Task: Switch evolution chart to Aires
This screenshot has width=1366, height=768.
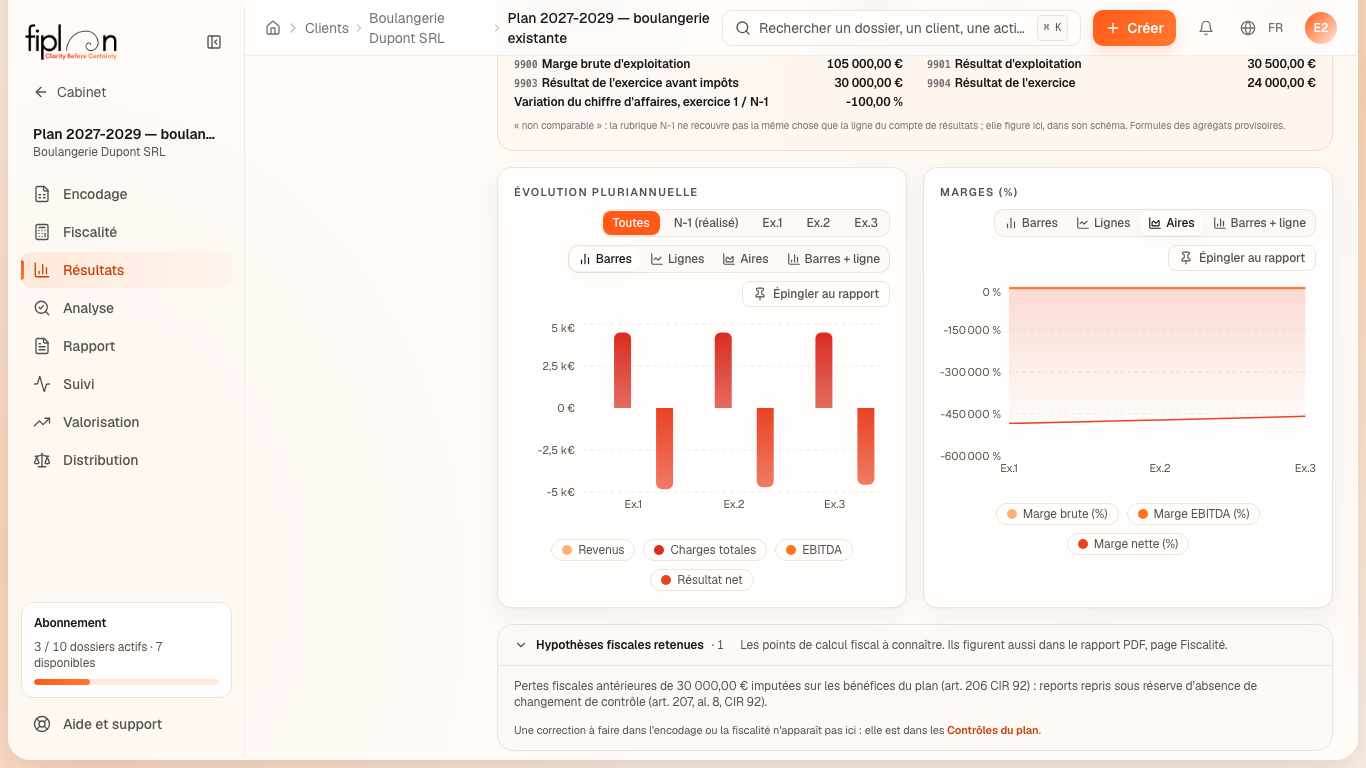Action: coord(745,259)
